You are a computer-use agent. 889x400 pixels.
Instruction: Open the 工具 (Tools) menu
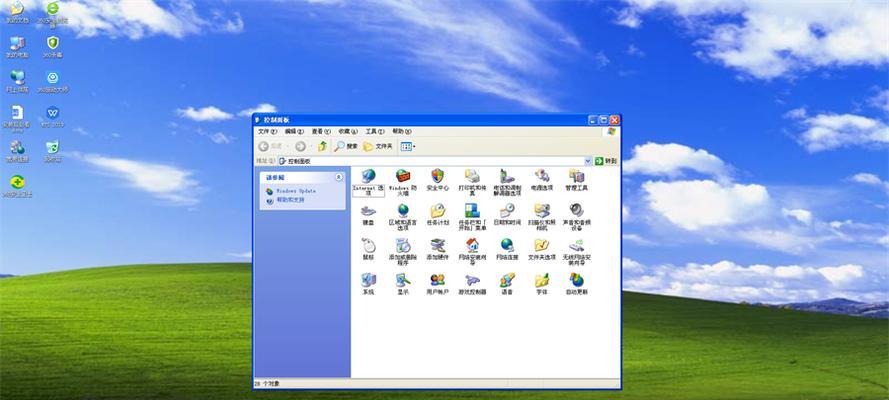coord(375,131)
